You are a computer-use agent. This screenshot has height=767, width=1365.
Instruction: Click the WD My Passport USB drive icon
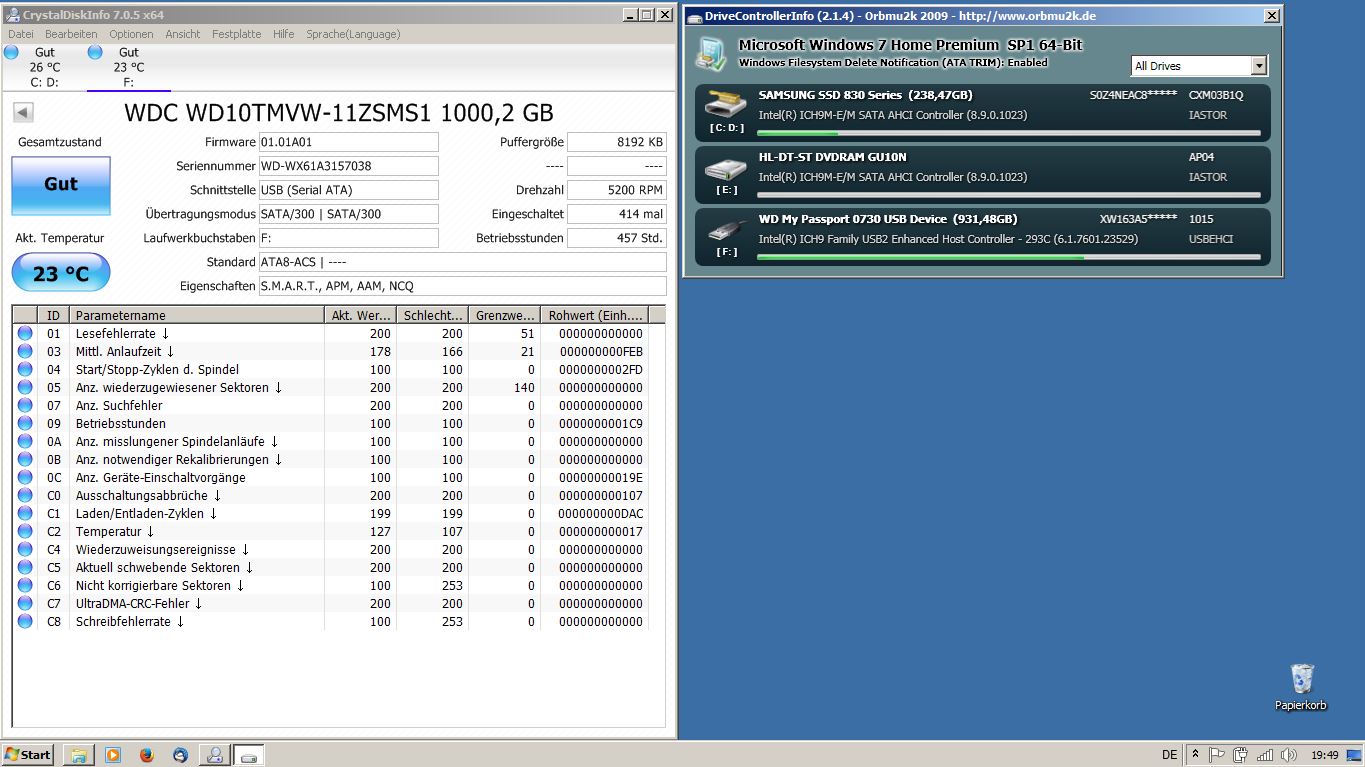[726, 229]
